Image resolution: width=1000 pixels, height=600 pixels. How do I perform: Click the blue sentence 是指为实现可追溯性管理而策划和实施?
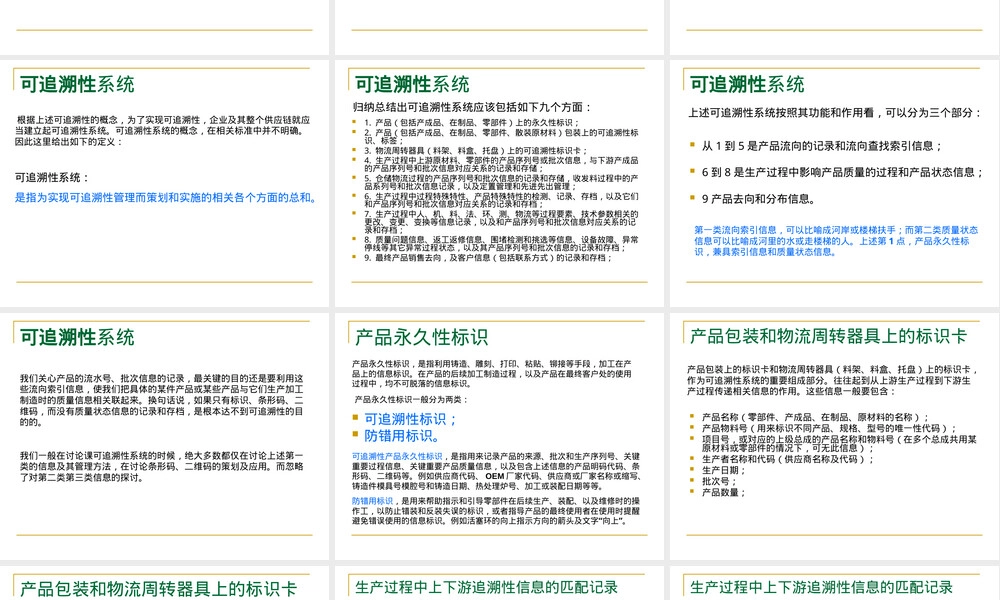tap(166, 198)
